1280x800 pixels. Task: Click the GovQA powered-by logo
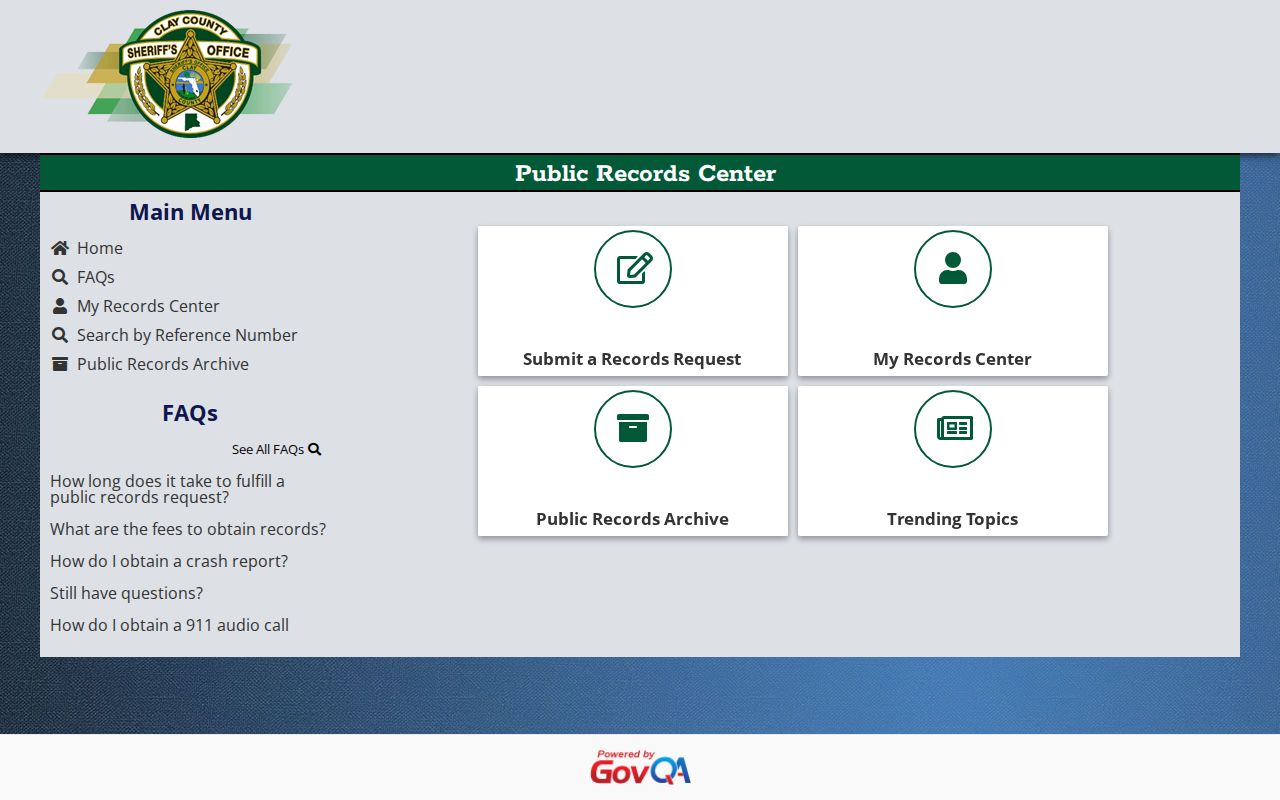(640, 767)
